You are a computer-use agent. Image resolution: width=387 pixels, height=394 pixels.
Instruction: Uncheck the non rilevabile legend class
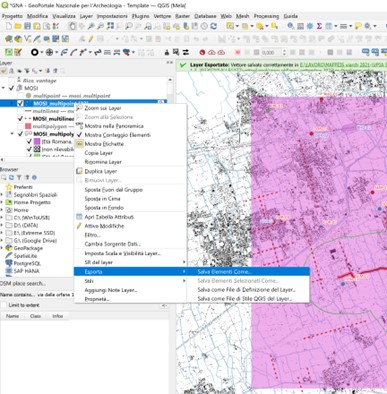coord(29,149)
